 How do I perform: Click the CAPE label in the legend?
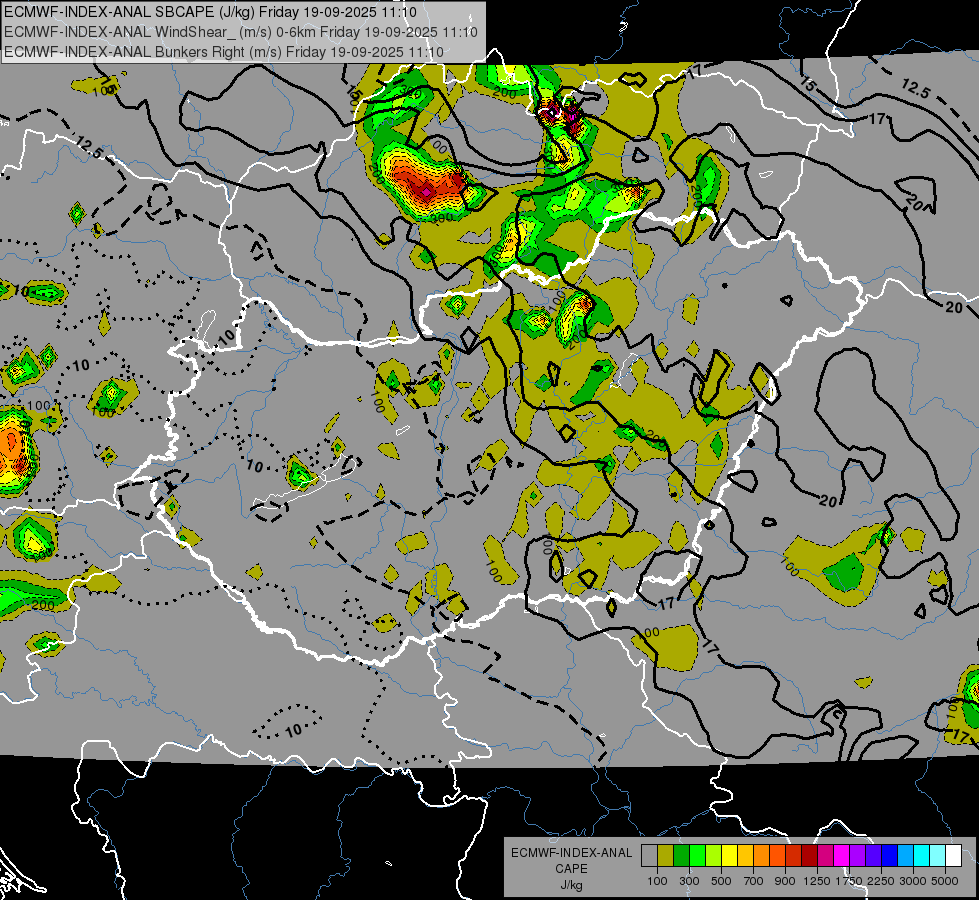[x=571, y=869]
